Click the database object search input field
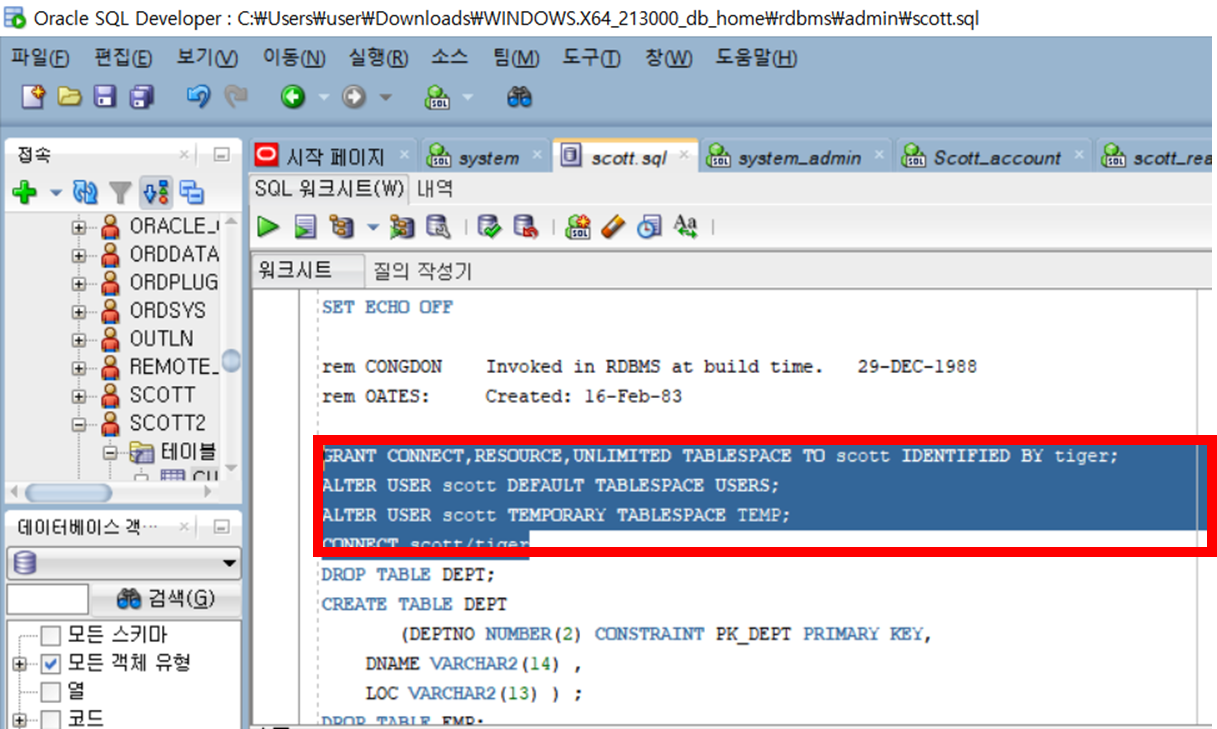 [47, 599]
